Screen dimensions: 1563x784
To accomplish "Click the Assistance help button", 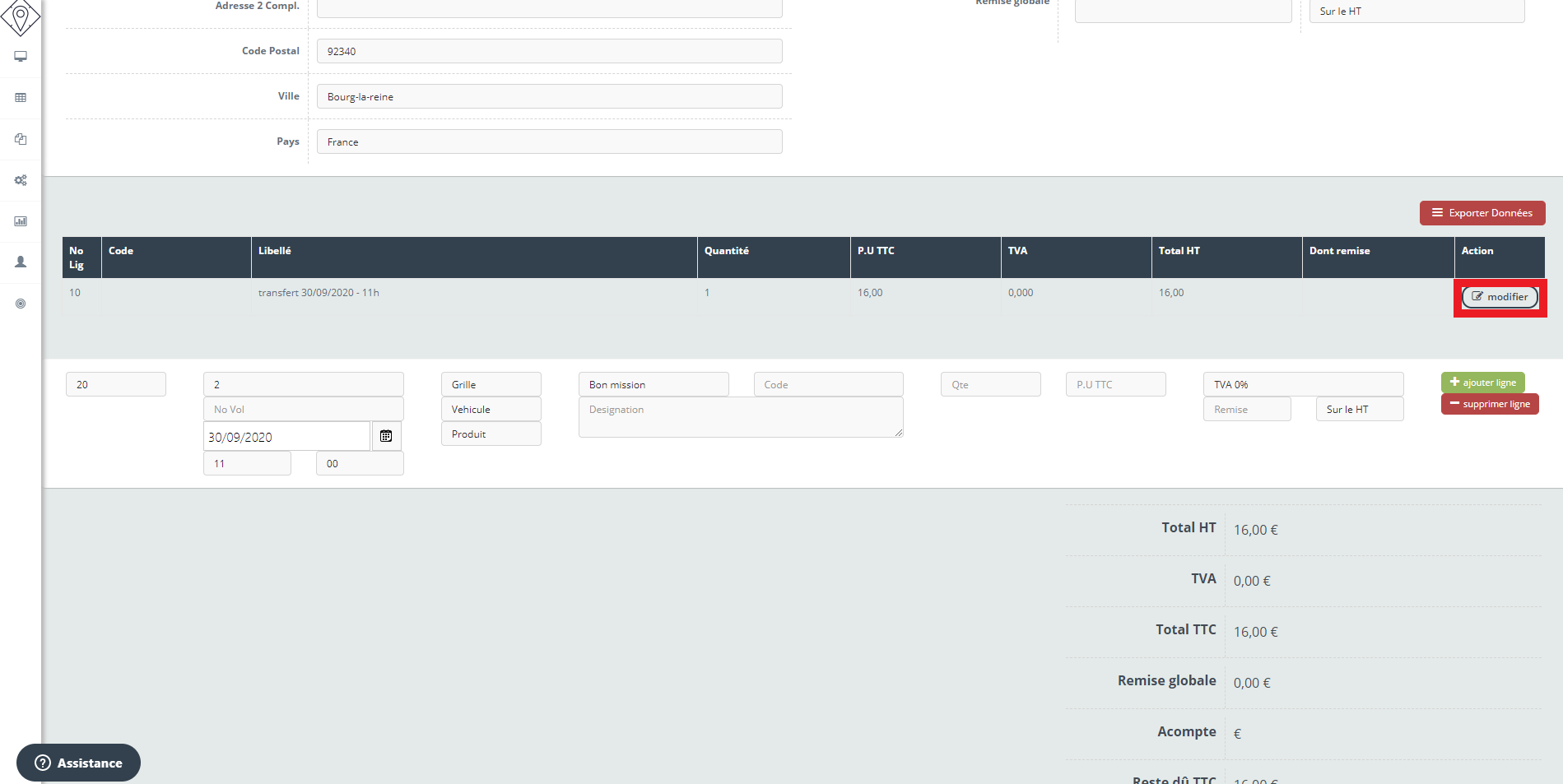I will point(79,763).
